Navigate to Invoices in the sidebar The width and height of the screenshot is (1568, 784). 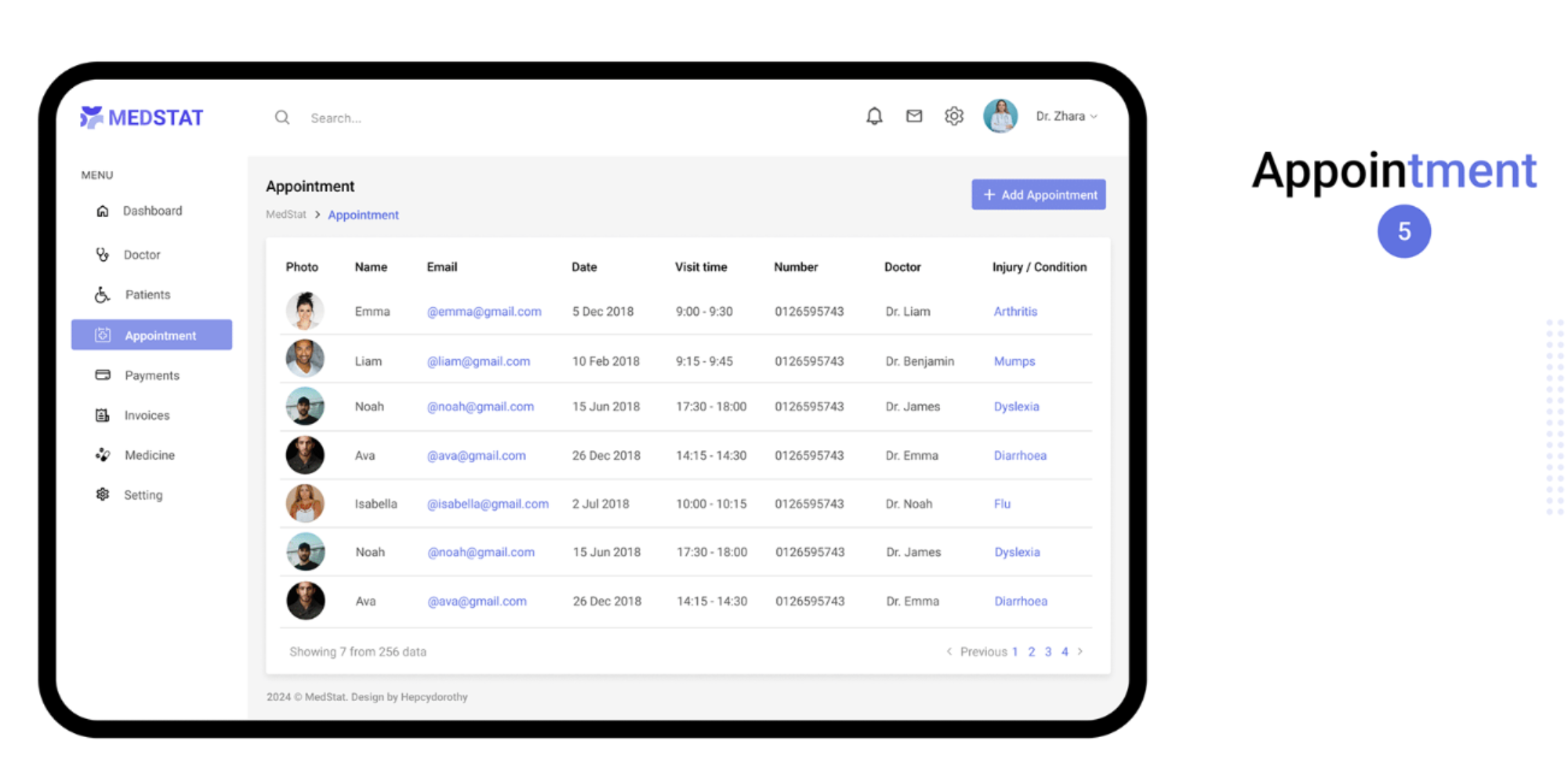tap(147, 416)
